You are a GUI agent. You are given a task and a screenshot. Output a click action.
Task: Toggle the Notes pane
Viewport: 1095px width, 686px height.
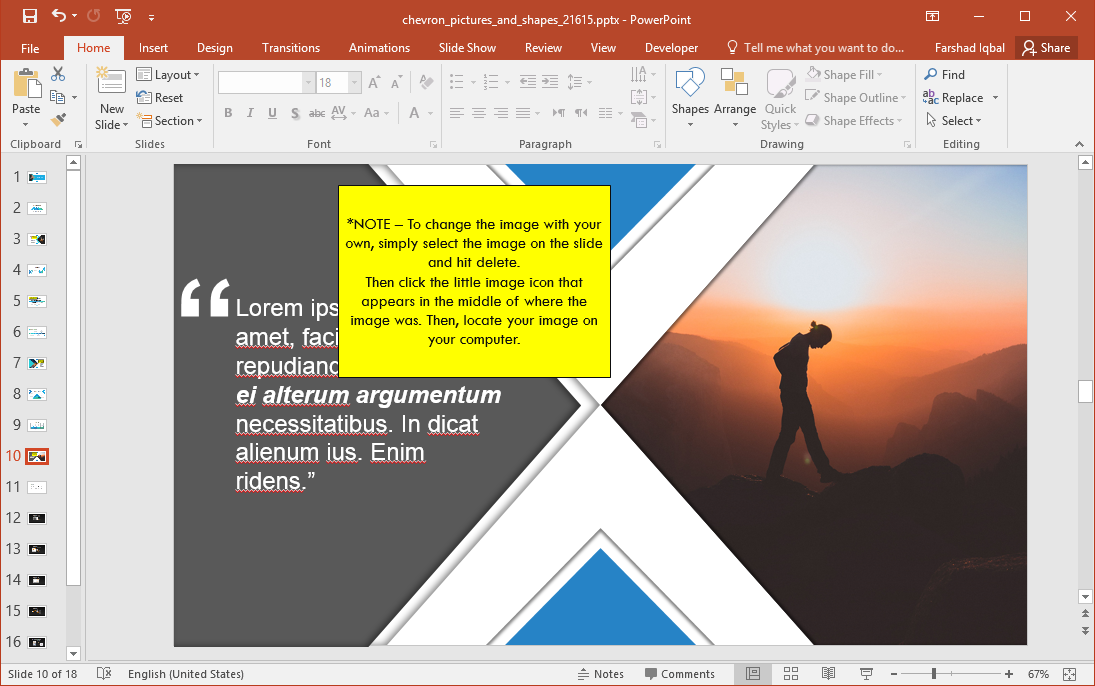point(600,674)
